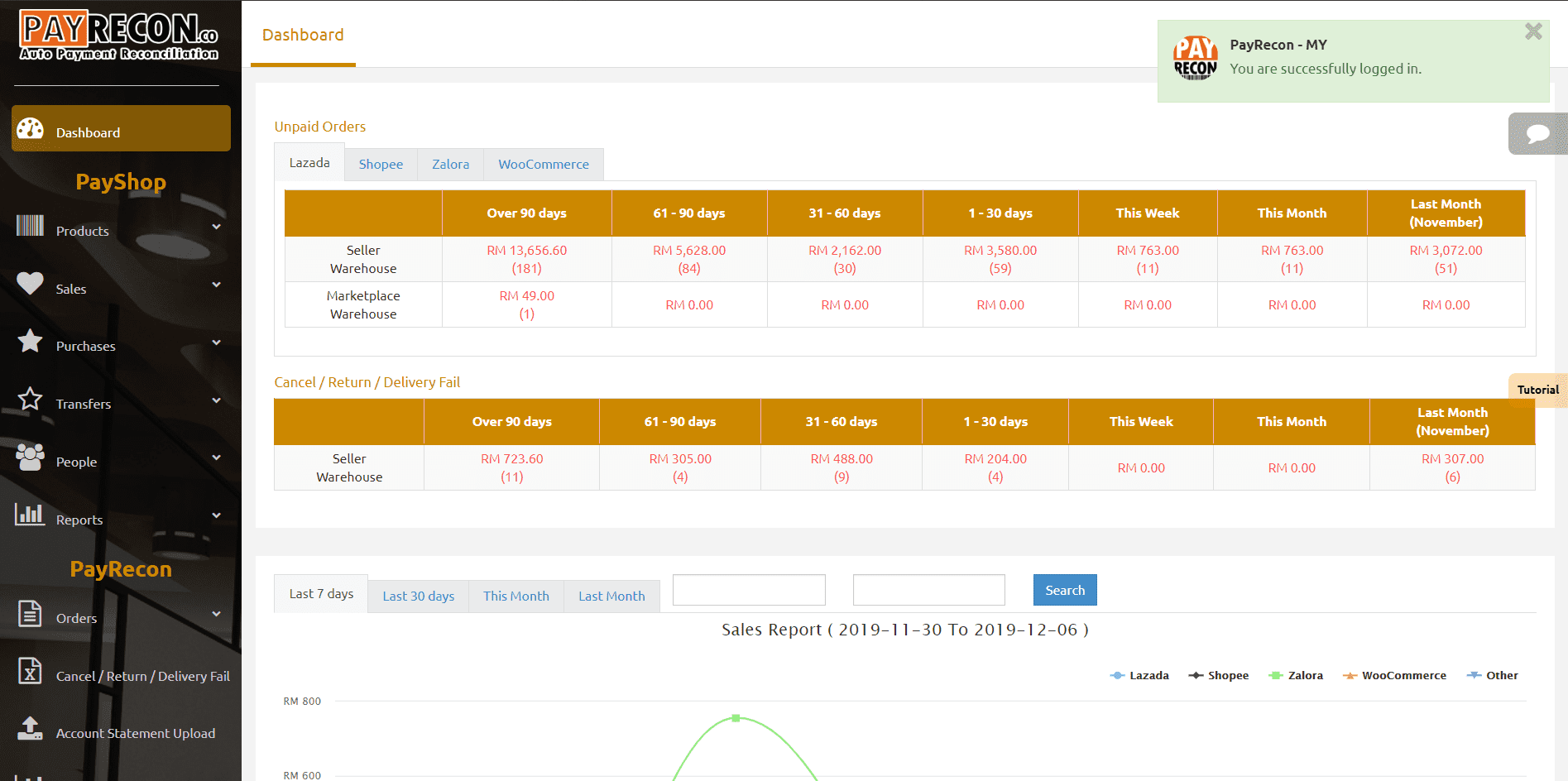The width and height of the screenshot is (1568, 781).
Task: Open the Dashboard page tab at top
Action: pos(303,36)
